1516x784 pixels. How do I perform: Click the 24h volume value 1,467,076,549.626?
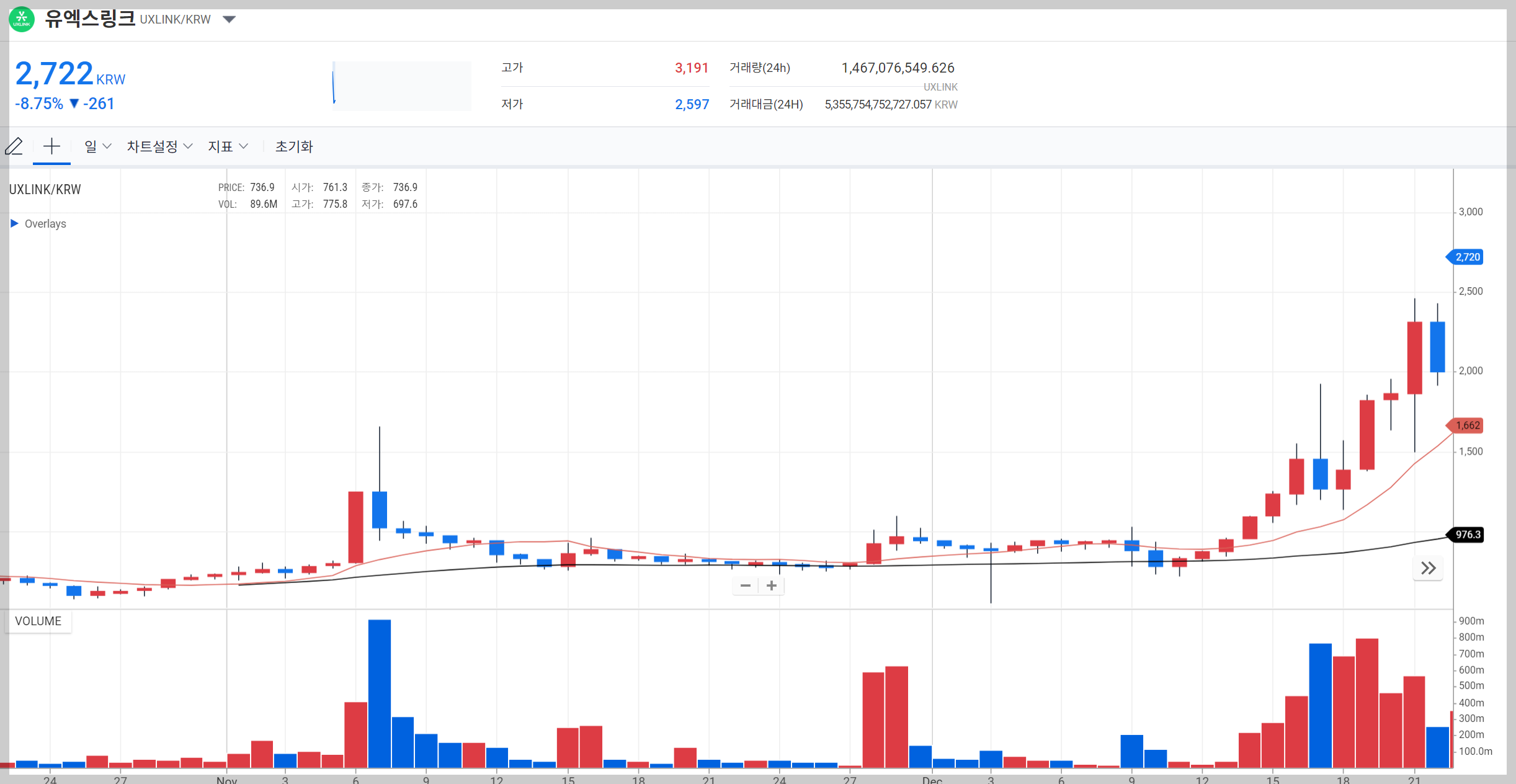click(898, 68)
